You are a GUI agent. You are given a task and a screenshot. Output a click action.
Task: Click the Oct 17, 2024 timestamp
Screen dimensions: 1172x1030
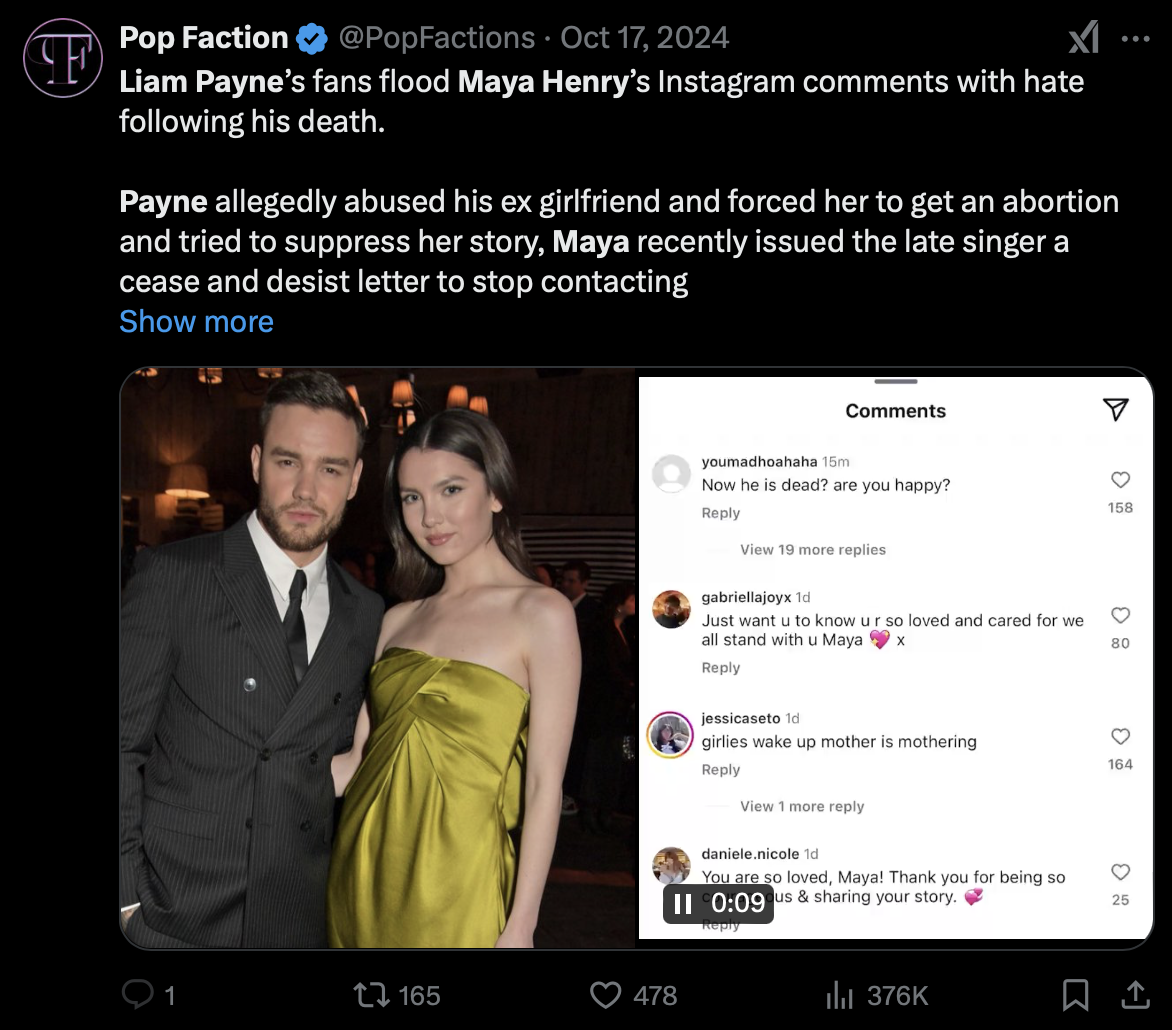pyautogui.click(x=645, y=38)
